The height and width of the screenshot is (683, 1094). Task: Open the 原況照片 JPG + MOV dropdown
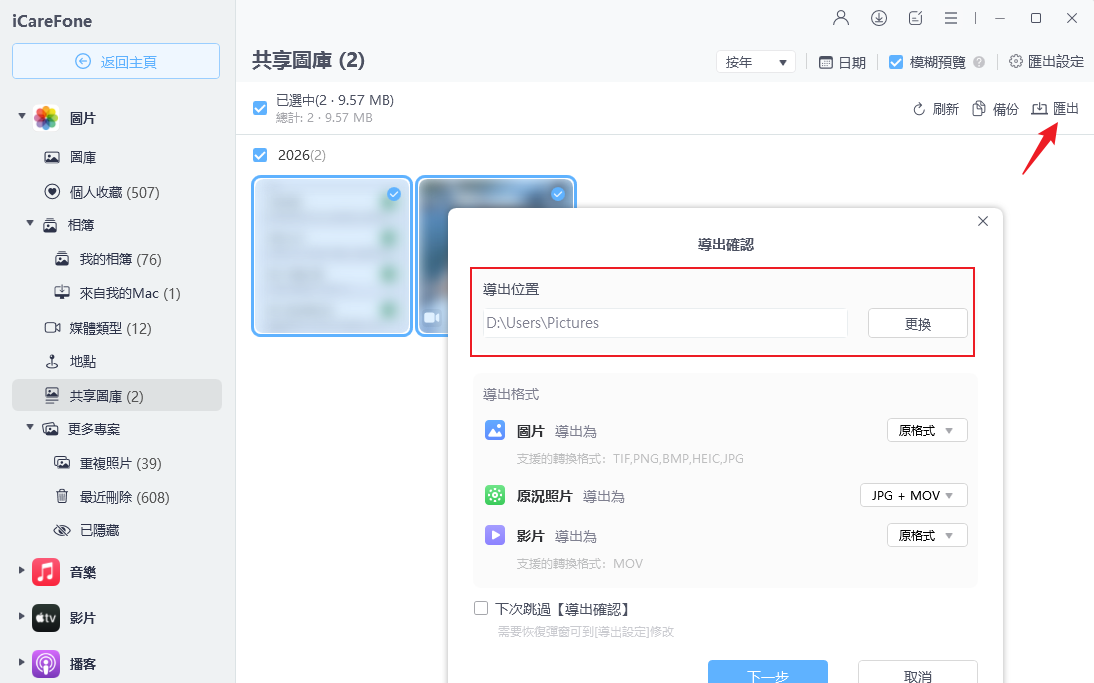(x=913, y=494)
